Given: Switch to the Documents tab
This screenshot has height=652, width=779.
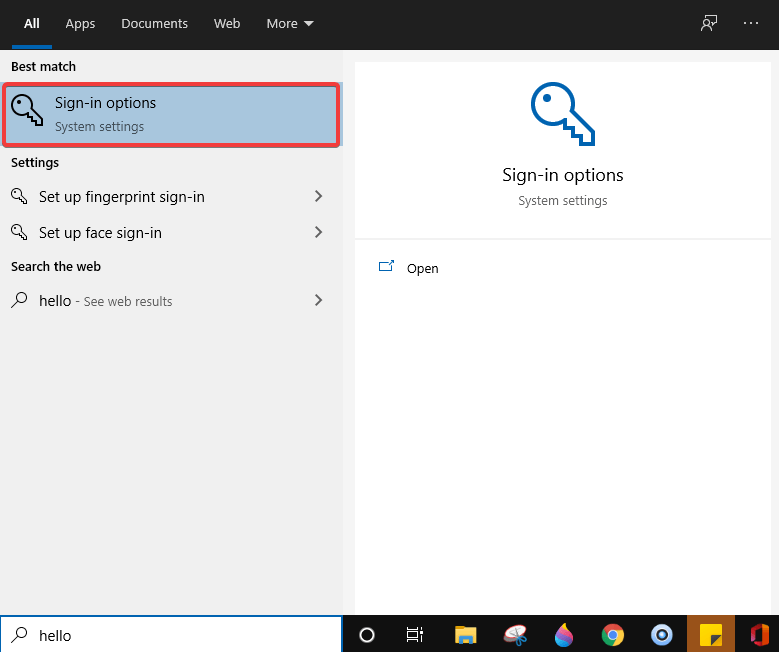Looking at the screenshot, I should click(154, 23).
